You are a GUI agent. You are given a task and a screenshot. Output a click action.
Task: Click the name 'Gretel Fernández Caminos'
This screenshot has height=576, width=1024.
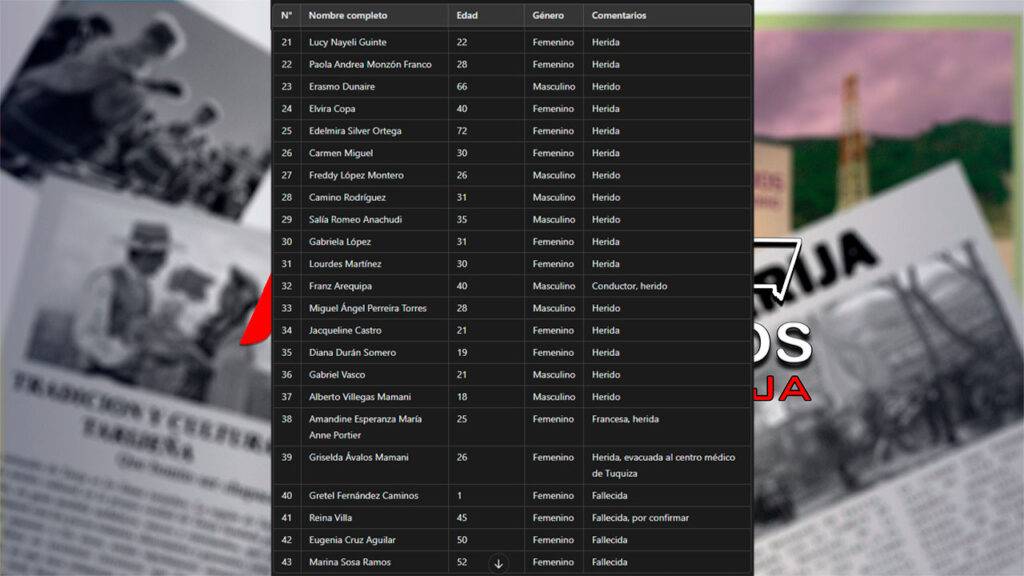pos(364,496)
